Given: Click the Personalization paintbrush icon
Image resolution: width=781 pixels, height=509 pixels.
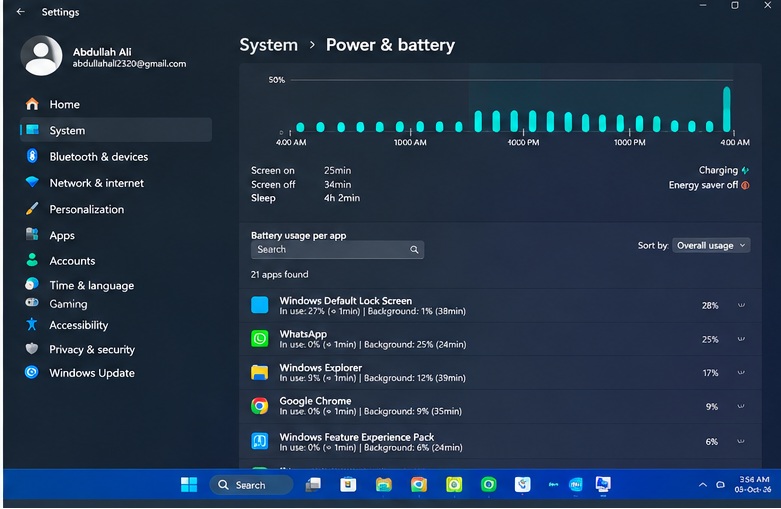Looking at the screenshot, I should (x=32, y=209).
